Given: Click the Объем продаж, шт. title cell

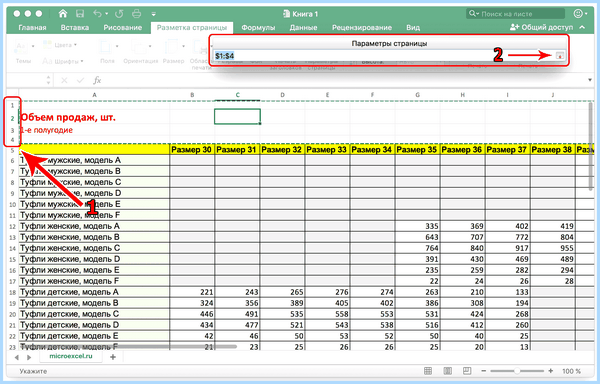Looking at the screenshot, I should (68, 117).
